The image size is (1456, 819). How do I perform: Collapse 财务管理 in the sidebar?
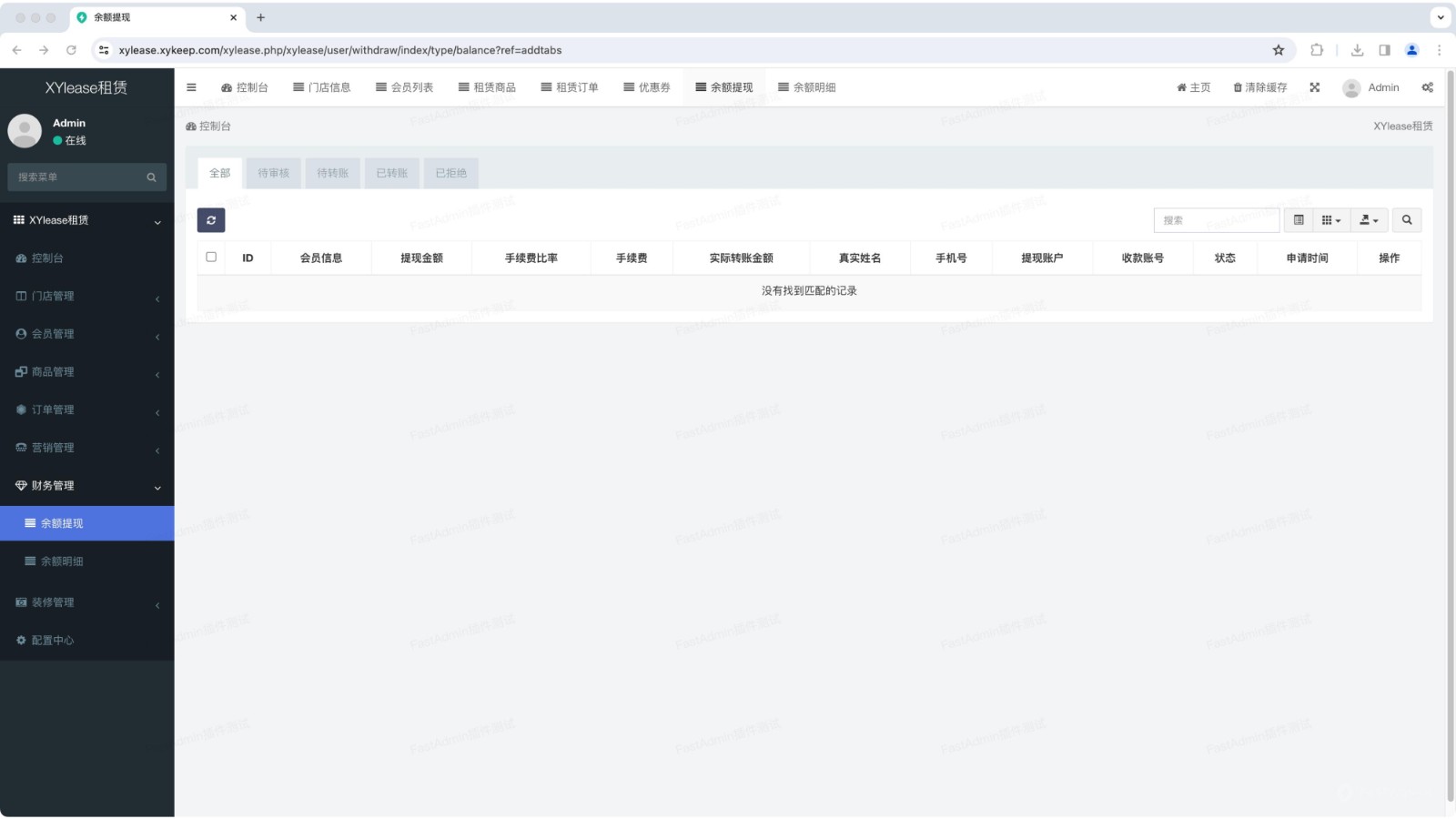pos(87,486)
